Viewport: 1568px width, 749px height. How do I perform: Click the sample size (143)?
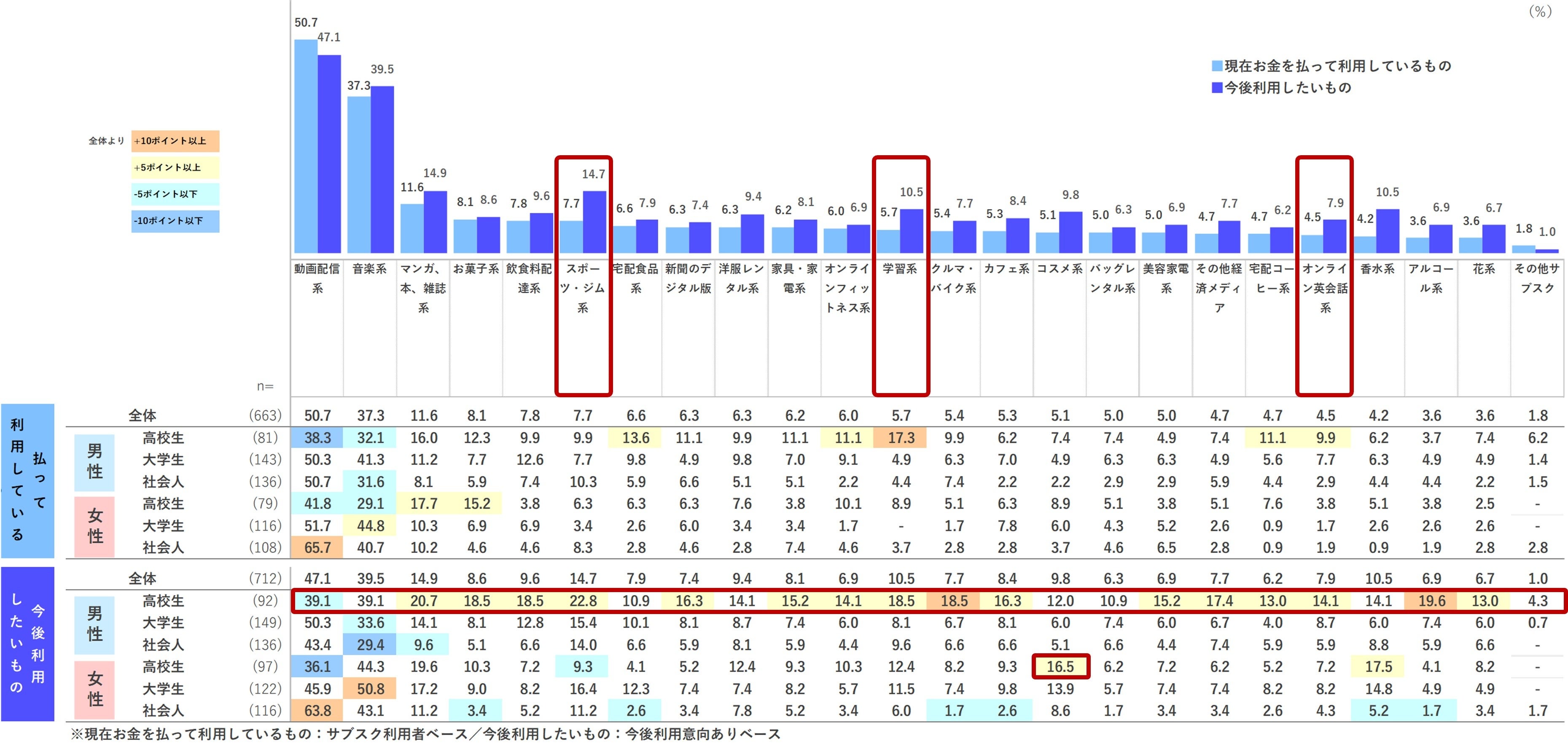(265, 460)
